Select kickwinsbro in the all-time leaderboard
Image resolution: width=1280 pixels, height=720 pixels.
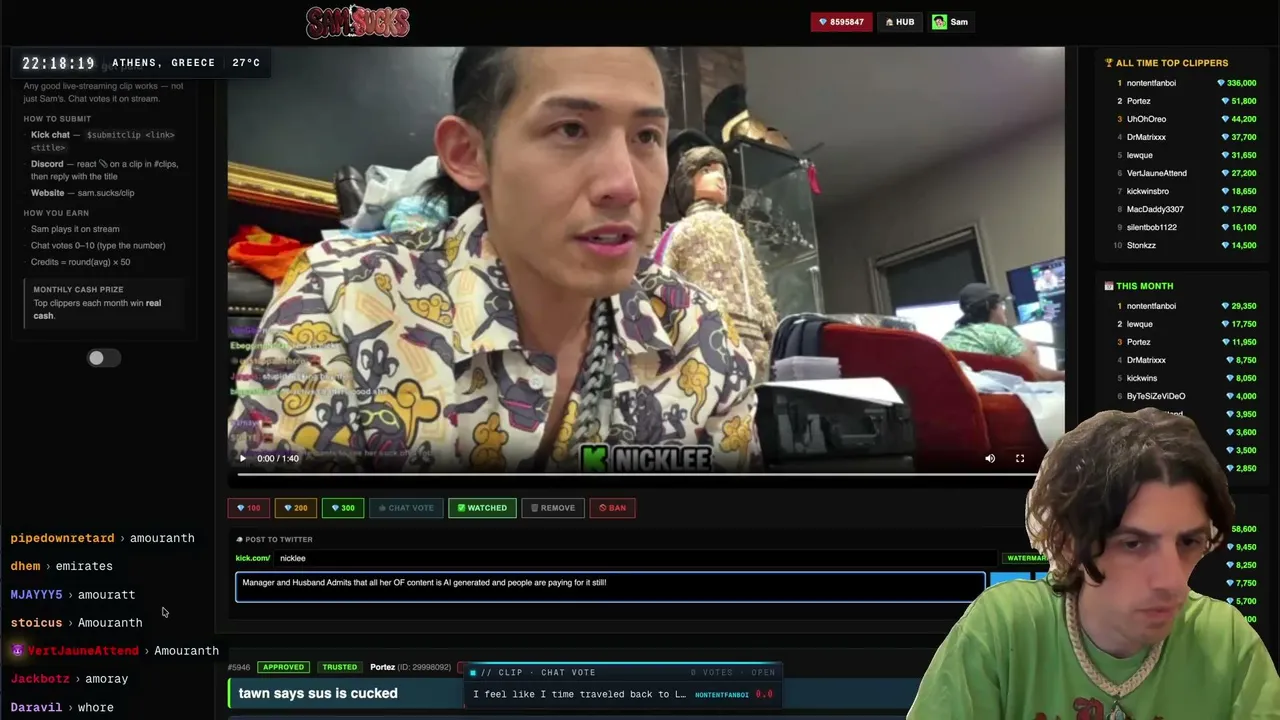pyautogui.click(x=1148, y=191)
